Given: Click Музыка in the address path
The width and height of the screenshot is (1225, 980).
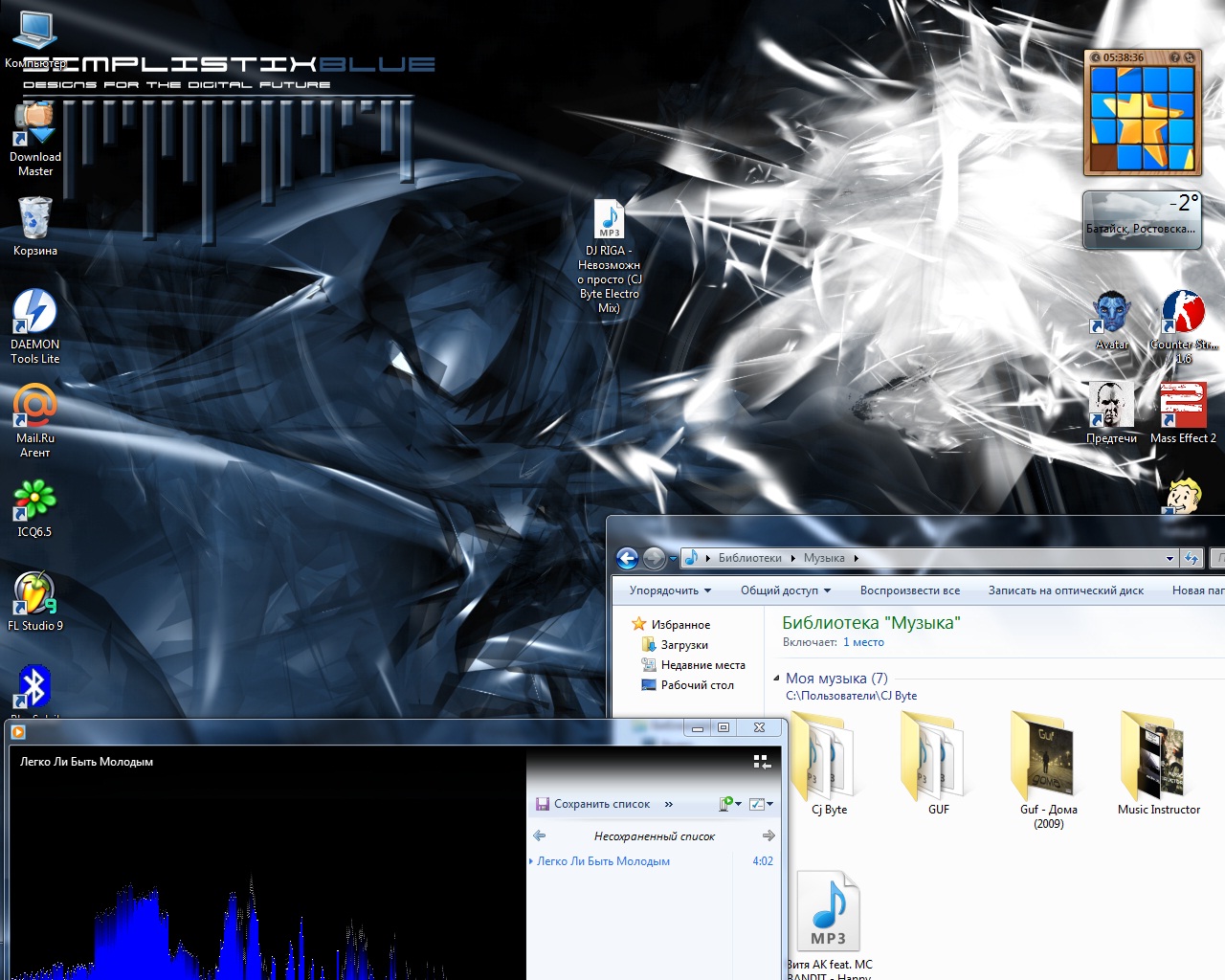Looking at the screenshot, I should 824,558.
